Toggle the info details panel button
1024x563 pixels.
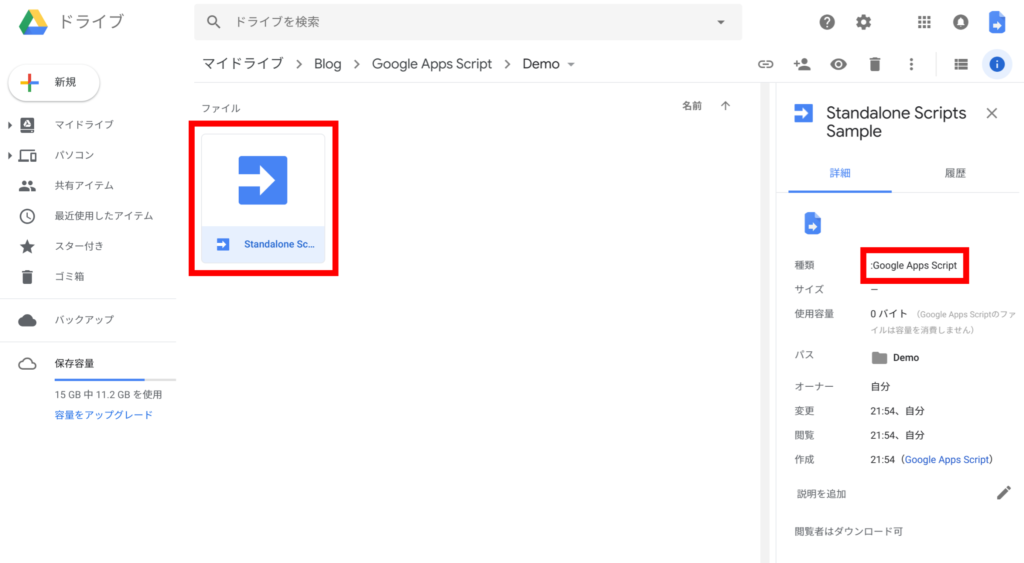pyautogui.click(x=996, y=64)
